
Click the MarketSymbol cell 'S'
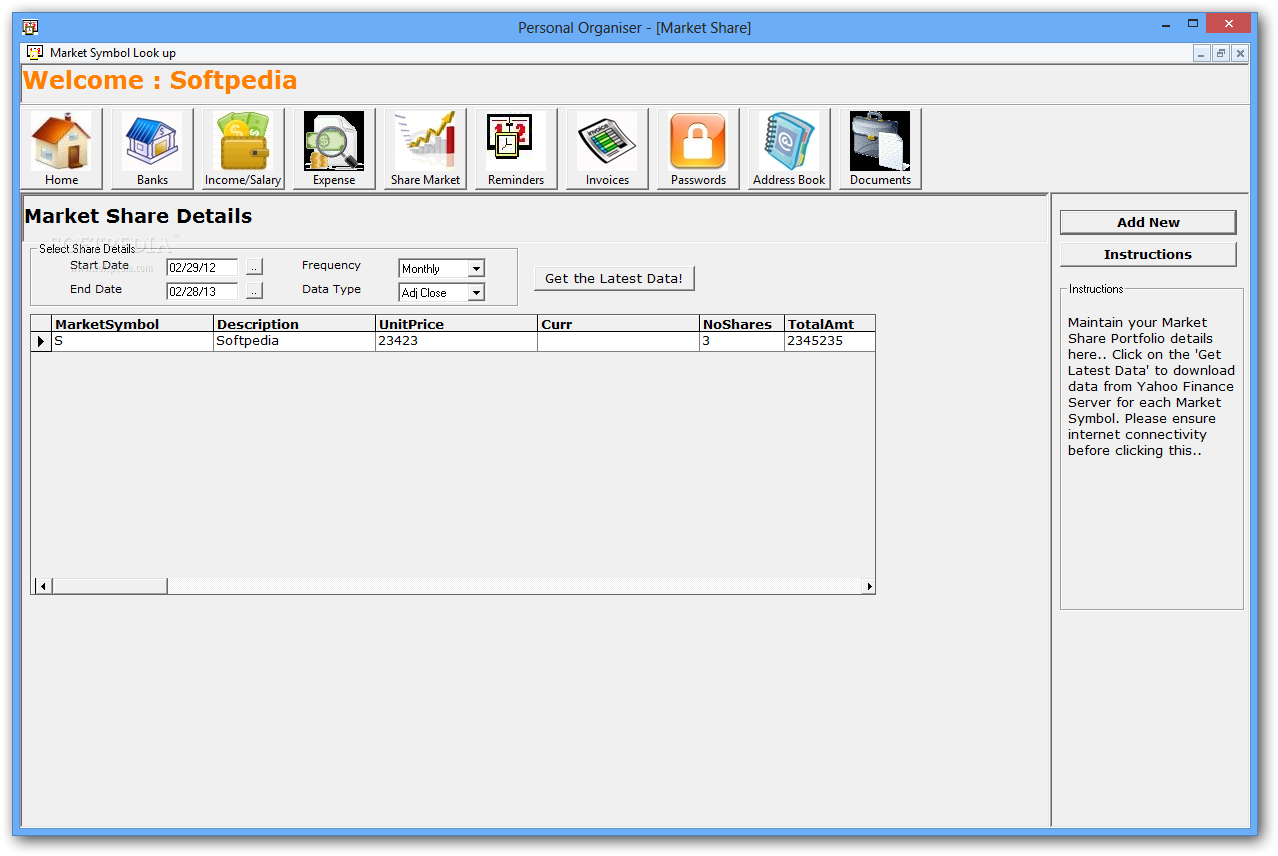point(133,342)
